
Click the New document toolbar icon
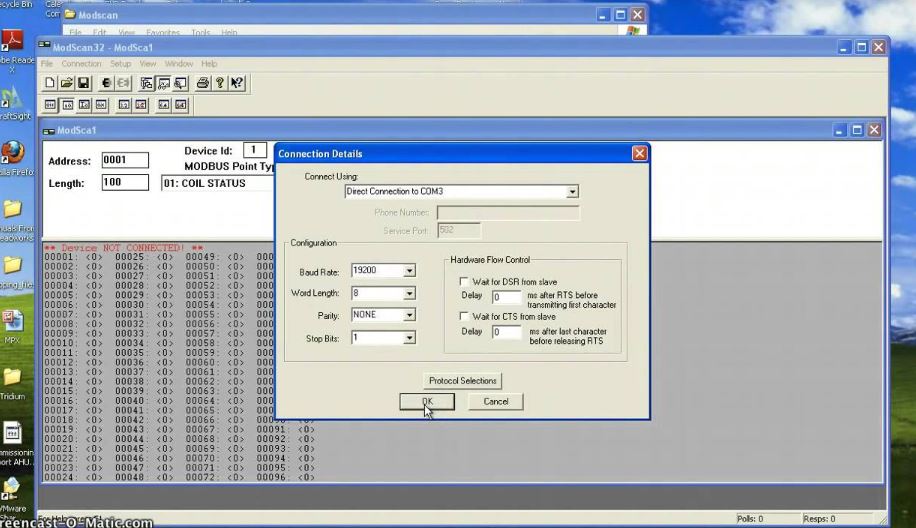click(x=50, y=83)
